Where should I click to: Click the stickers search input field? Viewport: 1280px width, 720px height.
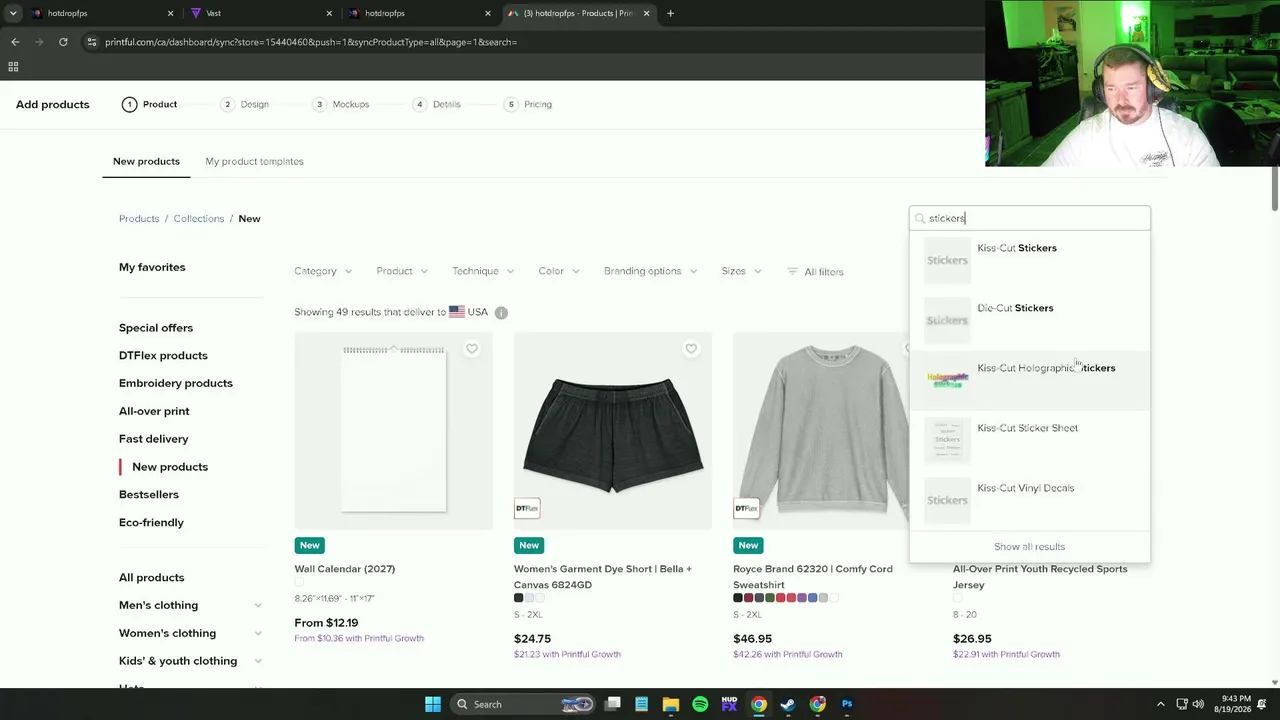pyautogui.click(x=1030, y=218)
